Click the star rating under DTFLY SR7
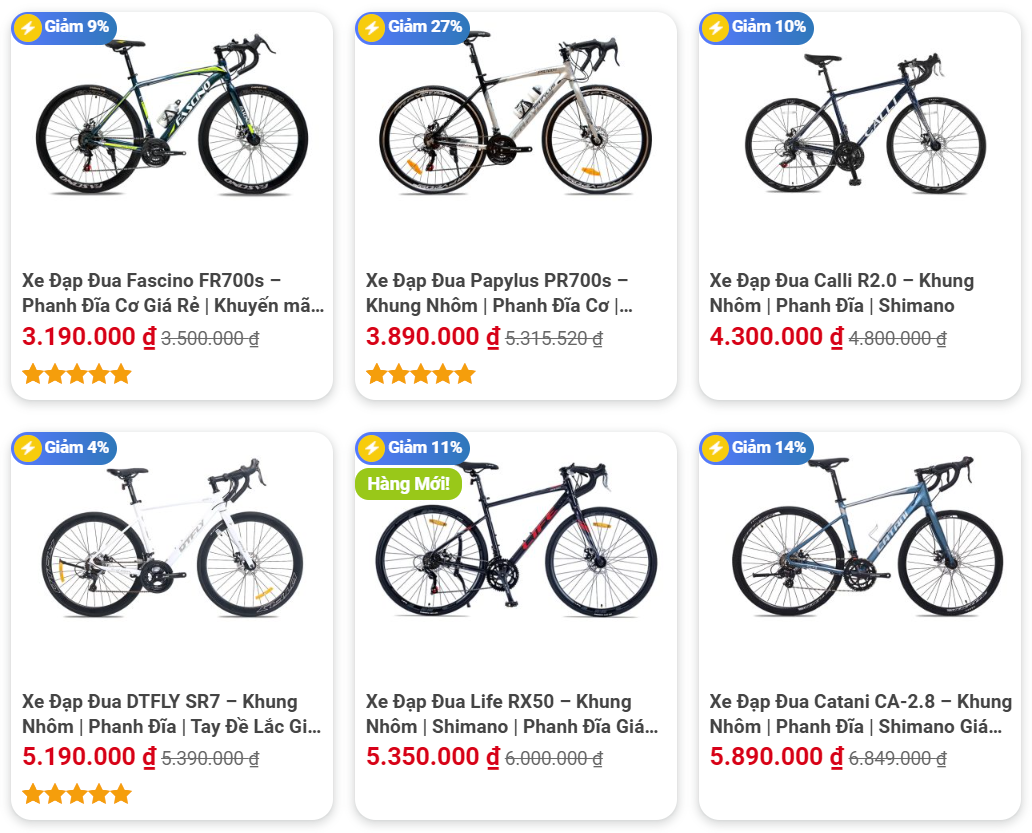1032x833 pixels. point(77,795)
